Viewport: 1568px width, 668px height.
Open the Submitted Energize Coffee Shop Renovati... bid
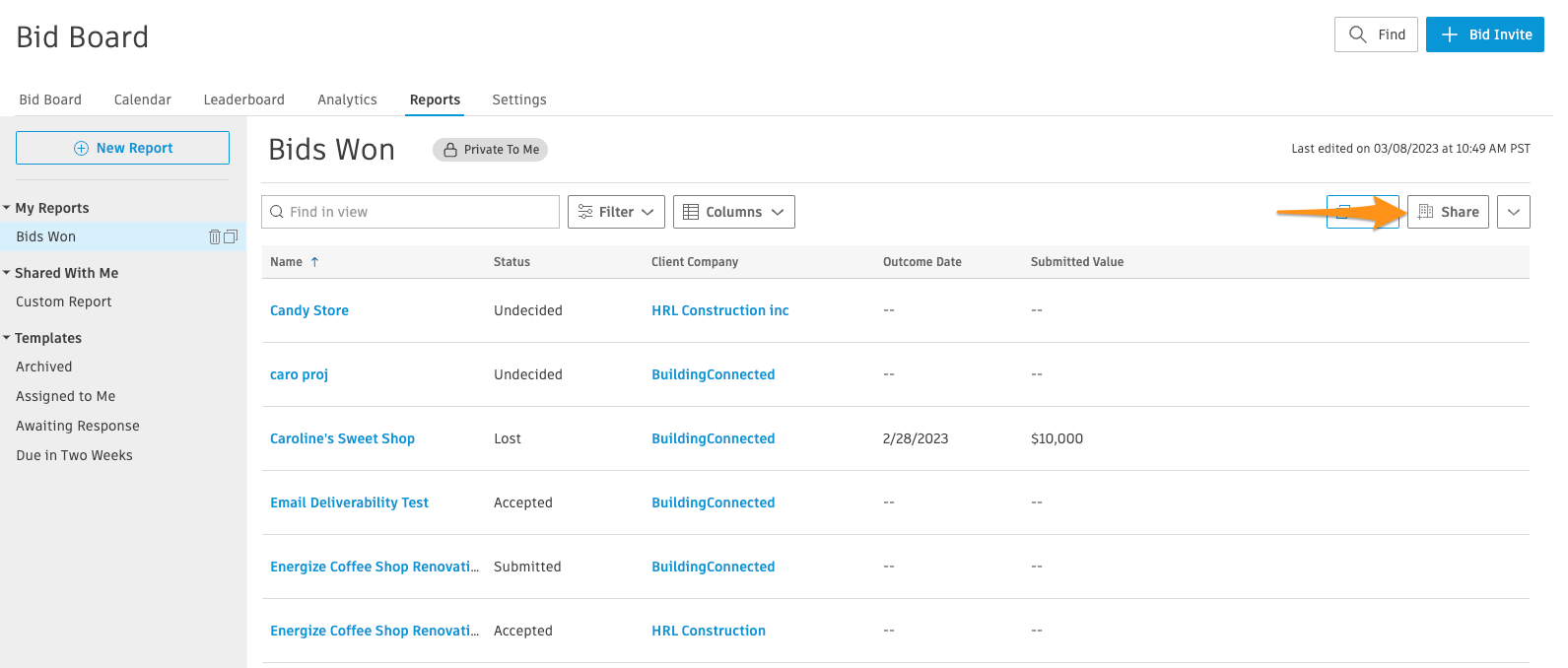coord(375,567)
